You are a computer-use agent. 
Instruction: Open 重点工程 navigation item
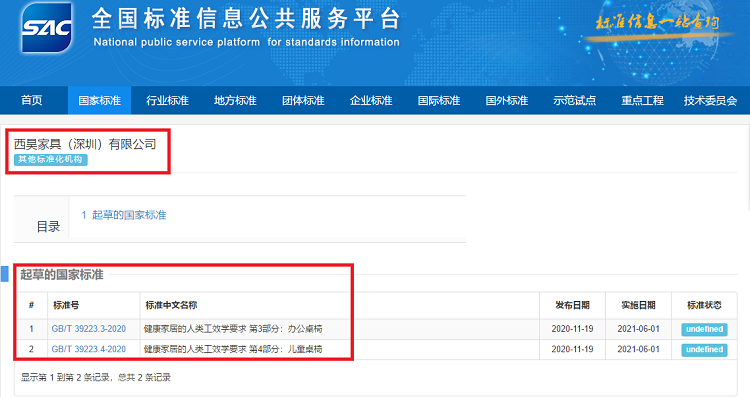642,100
